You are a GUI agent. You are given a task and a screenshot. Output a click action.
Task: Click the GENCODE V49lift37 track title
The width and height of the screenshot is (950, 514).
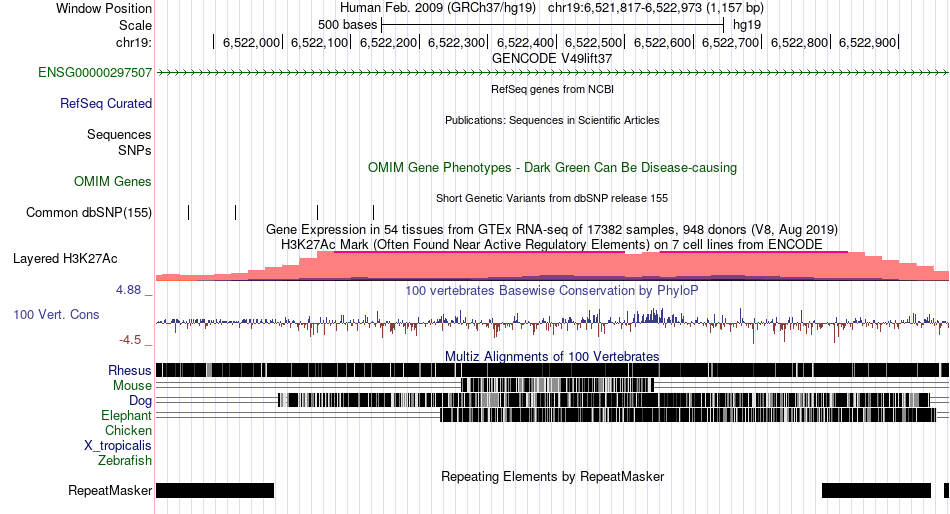coord(552,59)
